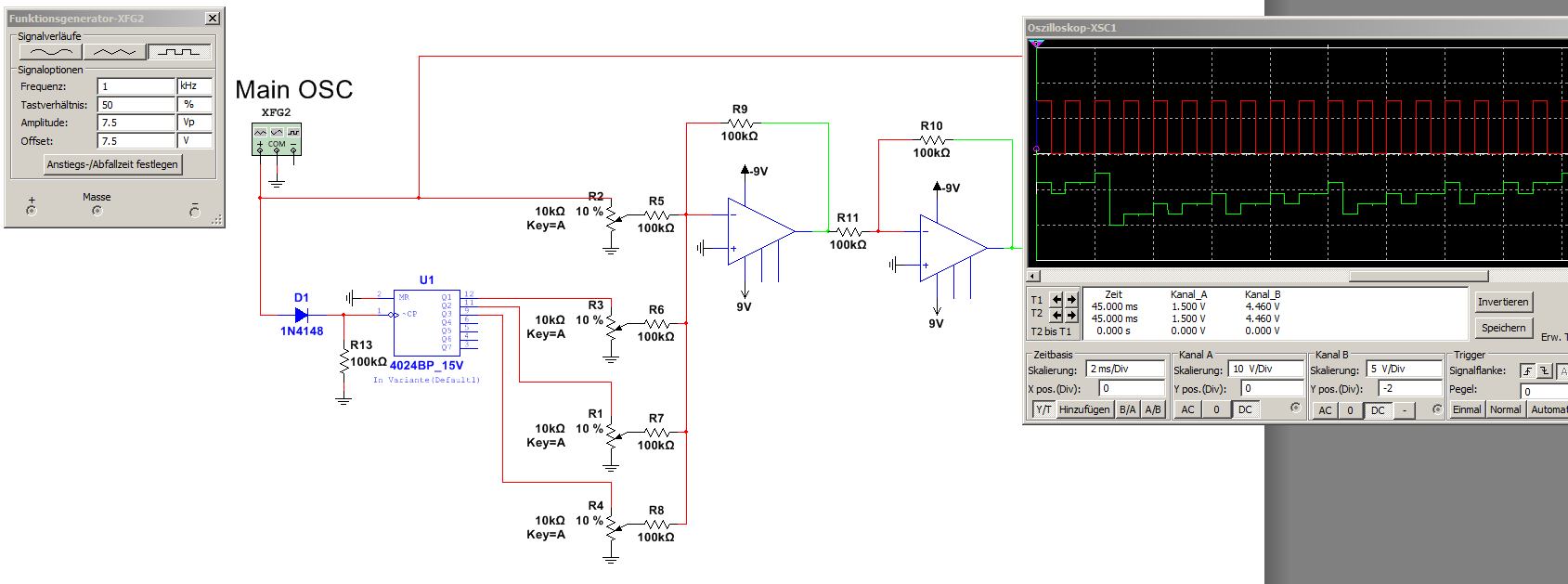This screenshot has width=1568, height=584.
Task: Select the triangle waveform button
Action: coord(114,52)
